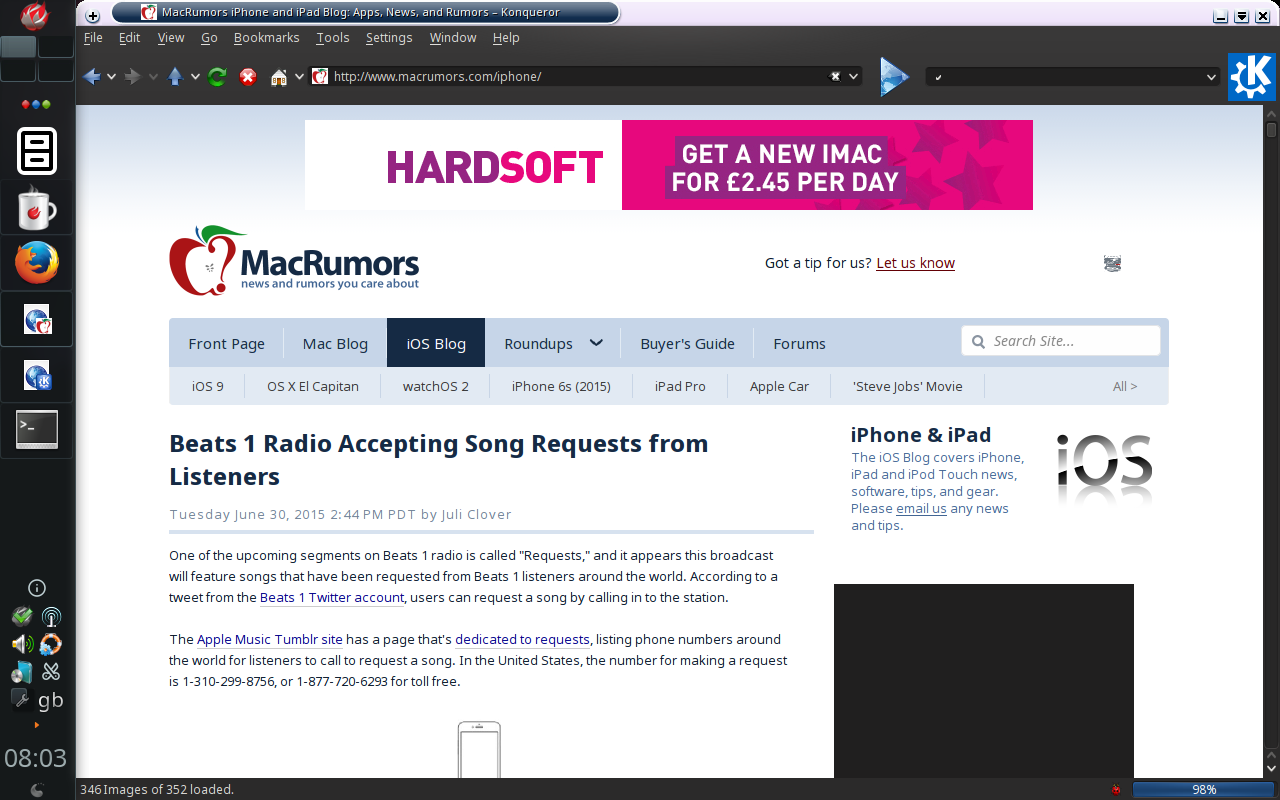Image resolution: width=1280 pixels, height=800 pixels.
Task: Open URL history dropdown arrow
Action: 854,76
